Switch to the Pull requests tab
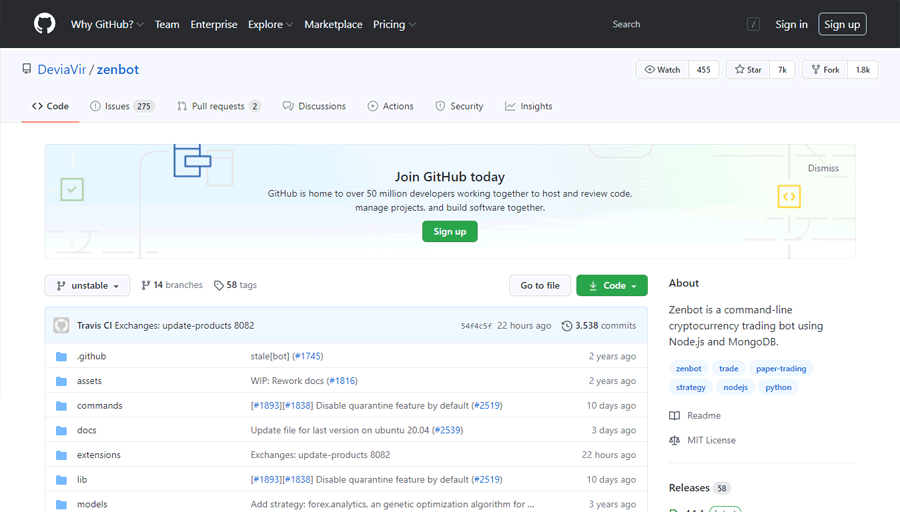The height and width of the screenshot is (512, 900). (219, 106)
